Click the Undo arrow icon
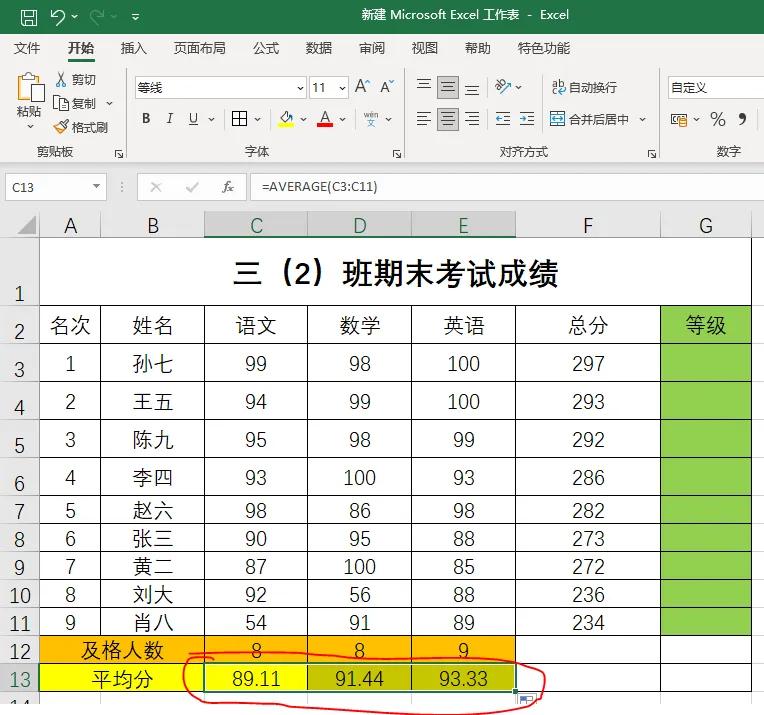The width and height of the screenshot is (764, 715). (x=57, y=17)
